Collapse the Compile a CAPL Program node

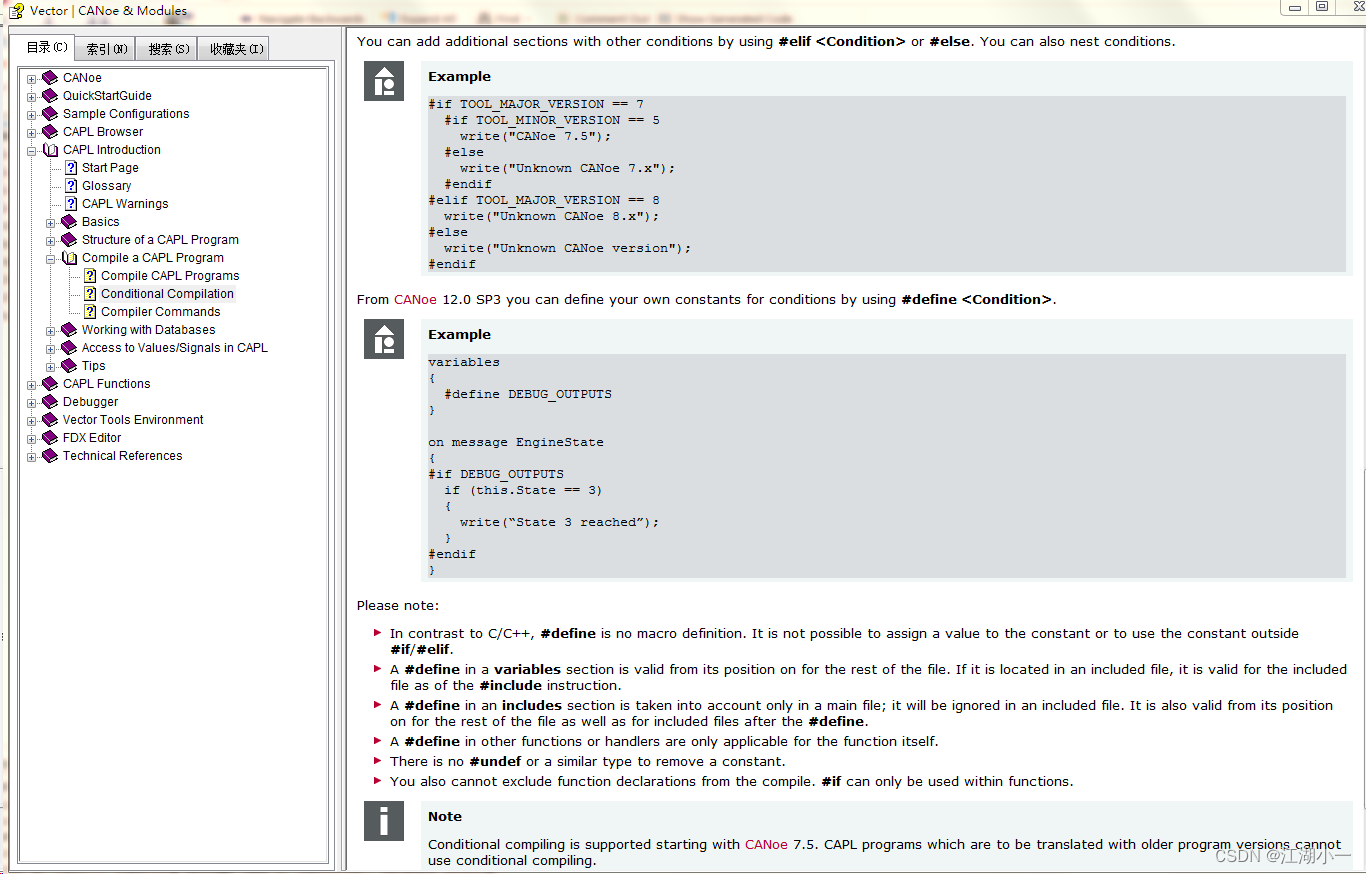[x=51, y=259]
